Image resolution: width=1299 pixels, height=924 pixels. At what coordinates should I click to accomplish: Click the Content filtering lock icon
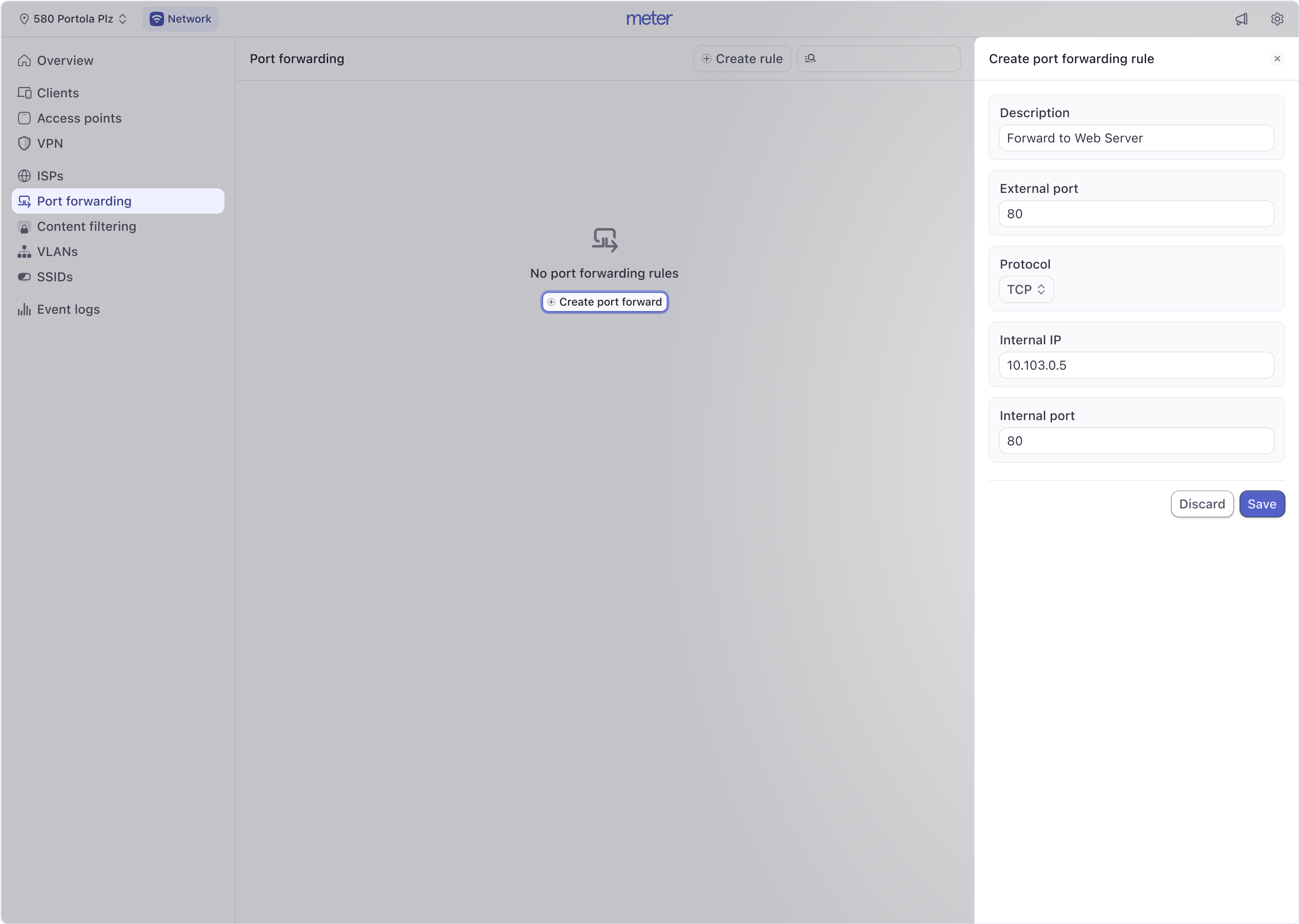(24, 227)
